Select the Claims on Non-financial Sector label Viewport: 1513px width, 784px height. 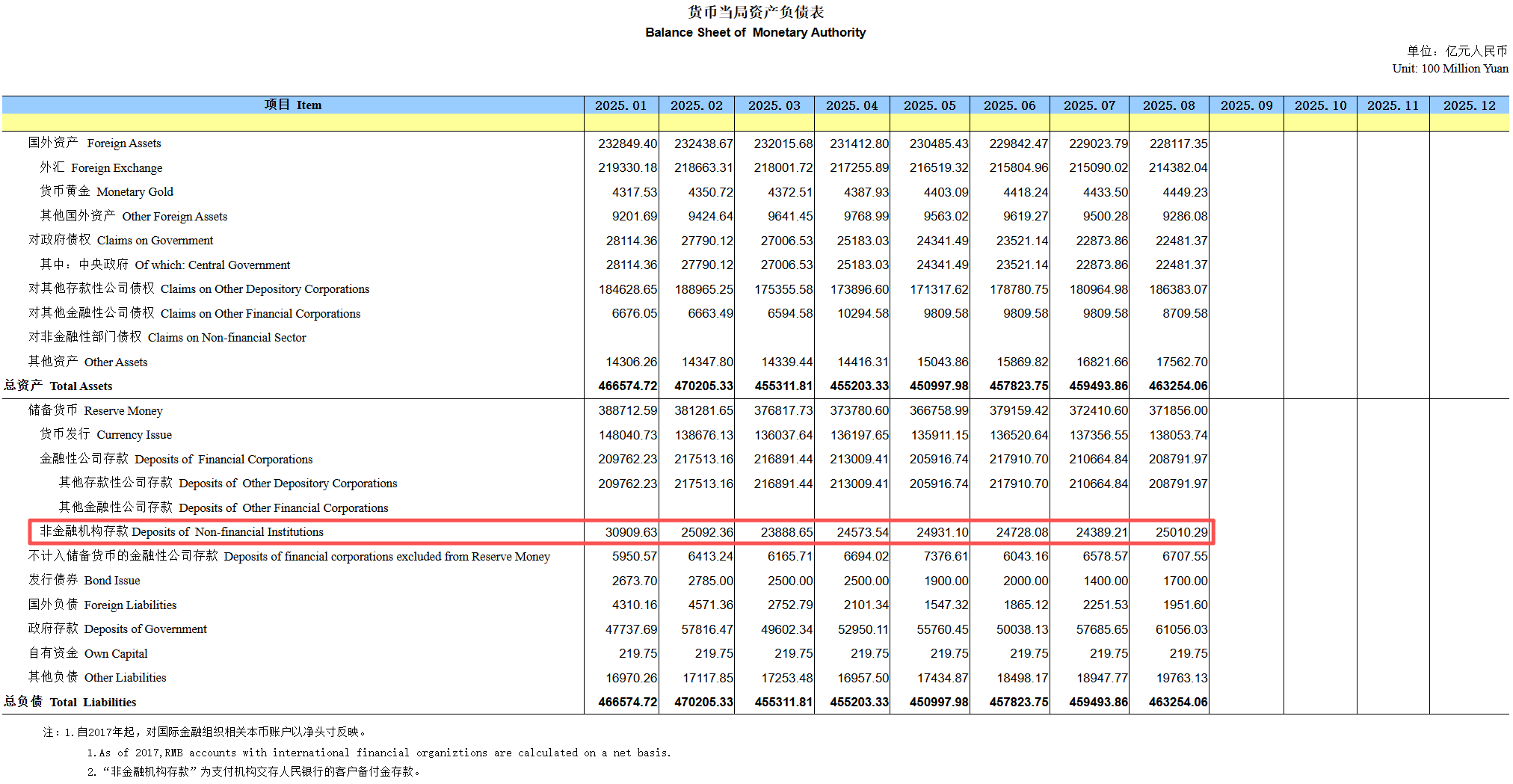pos(167,337)
